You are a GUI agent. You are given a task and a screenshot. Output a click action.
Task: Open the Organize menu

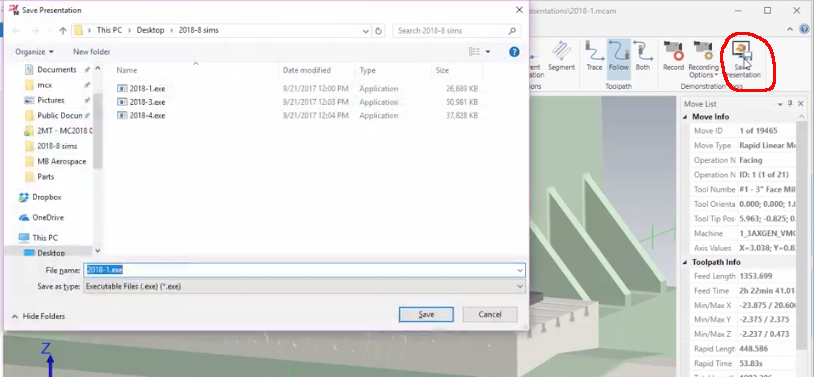(x=34, y=52)
